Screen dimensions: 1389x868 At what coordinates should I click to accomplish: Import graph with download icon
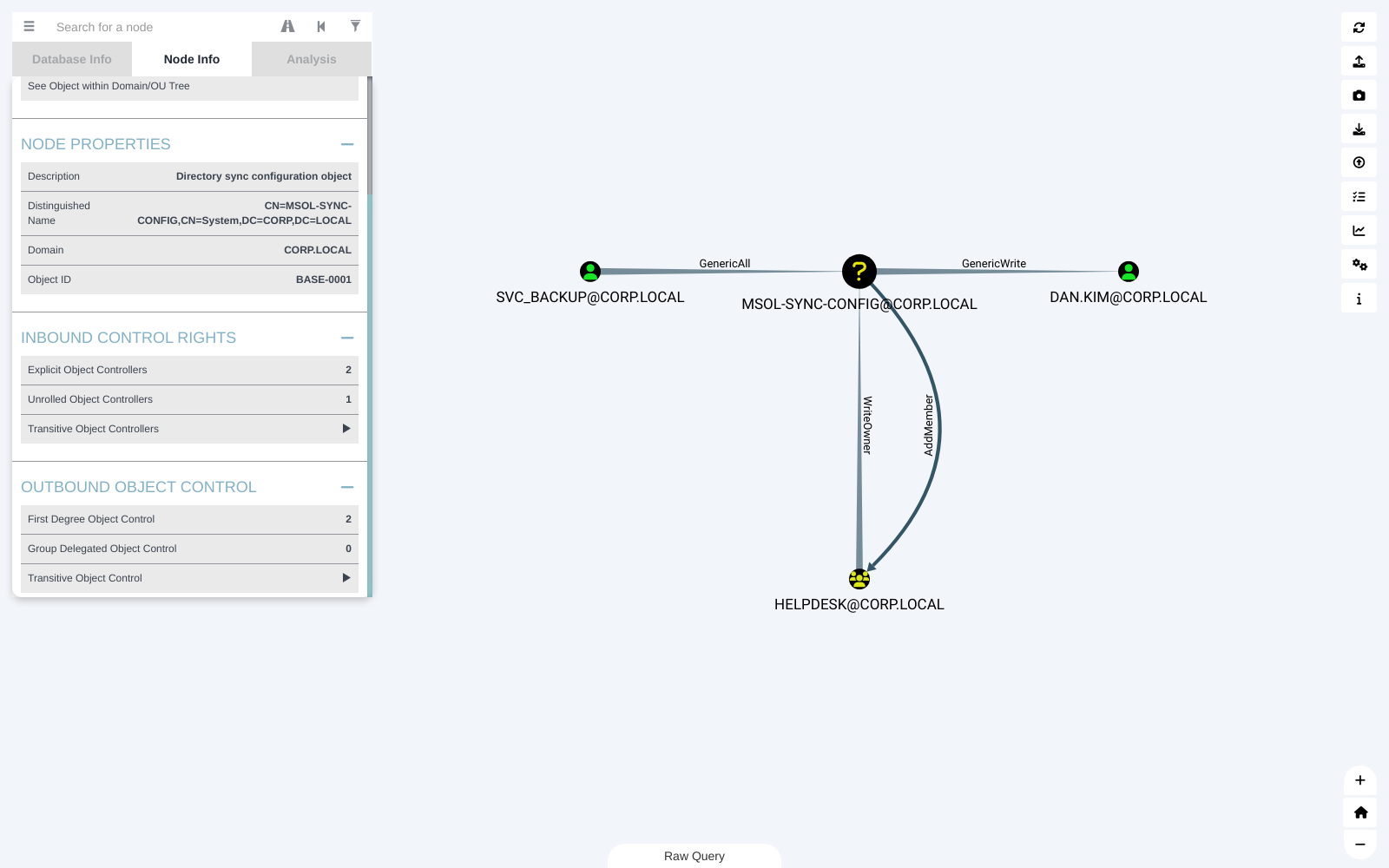(x=1359, y=129)
